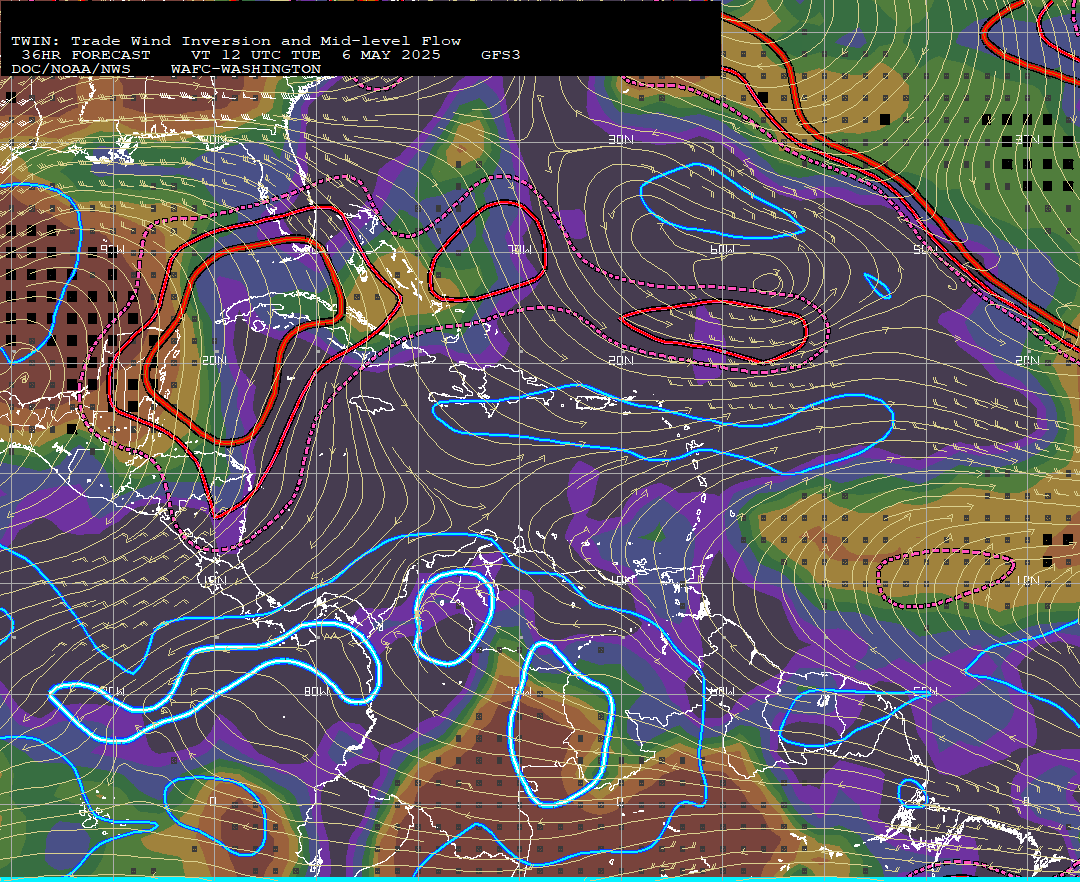1080x882 pixels.
Task: Select the "GFS3" model label
Action: (x=501, y=55)
